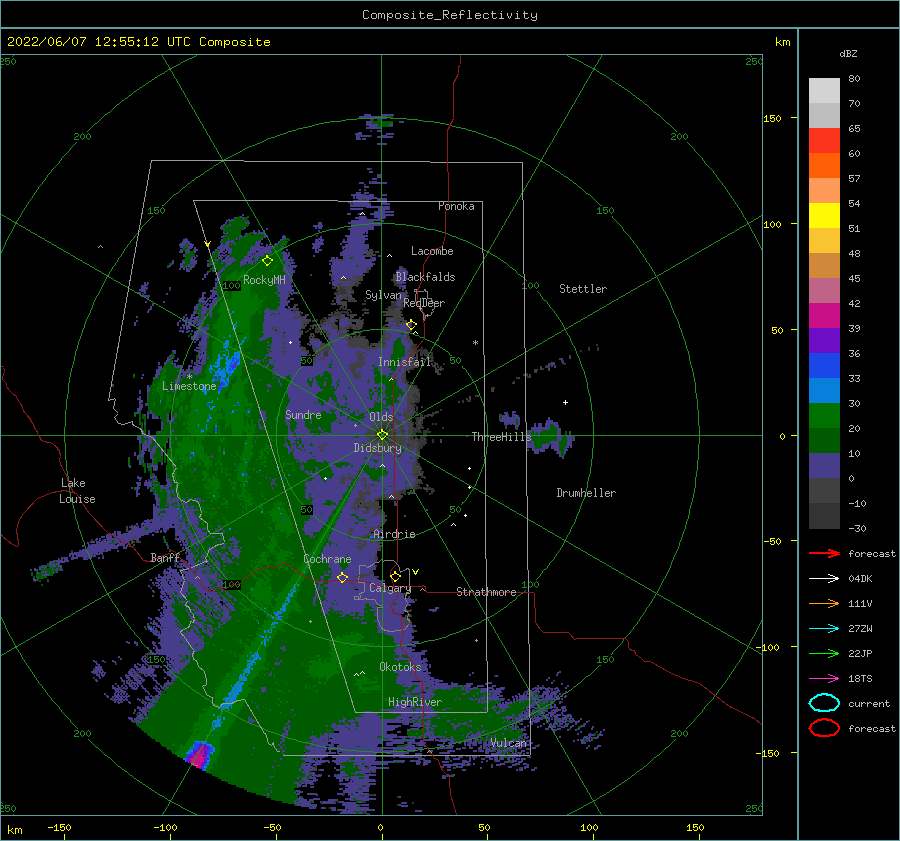Click the HighRiver town label

[414, 702]
